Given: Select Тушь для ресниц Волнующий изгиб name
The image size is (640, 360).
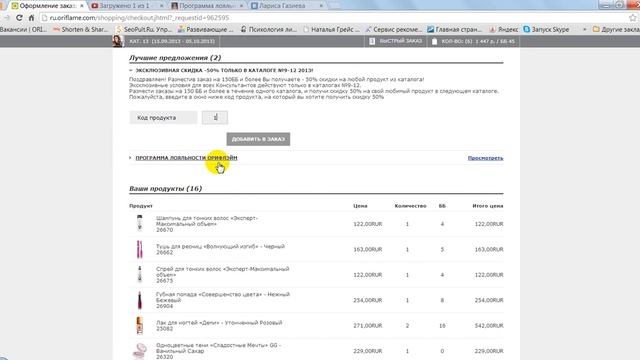Looking at the screenshot, I should pyautogui.click(x=220, y=247).
